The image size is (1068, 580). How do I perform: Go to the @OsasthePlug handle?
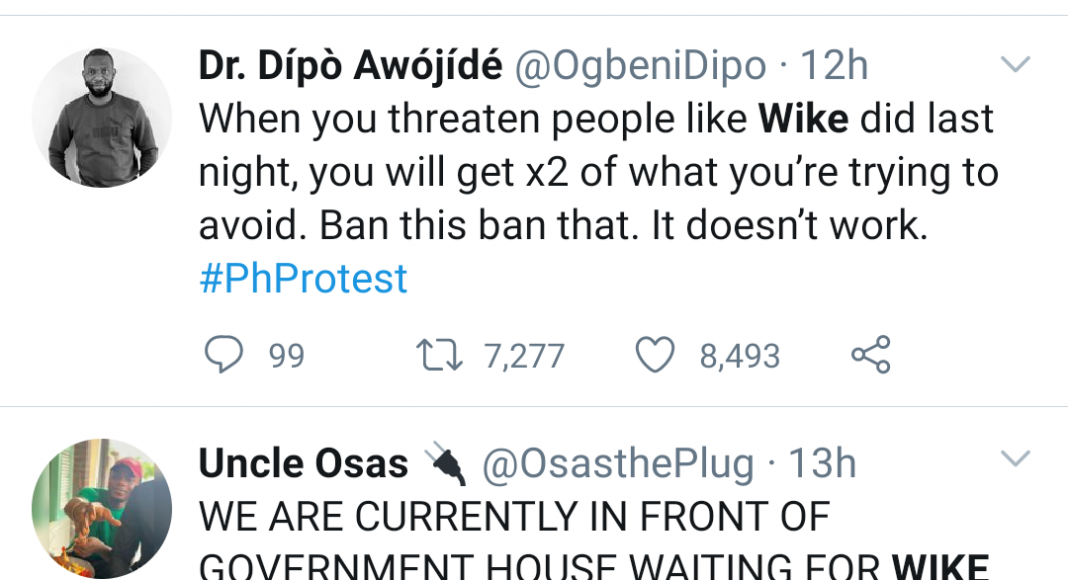(618, 464)
